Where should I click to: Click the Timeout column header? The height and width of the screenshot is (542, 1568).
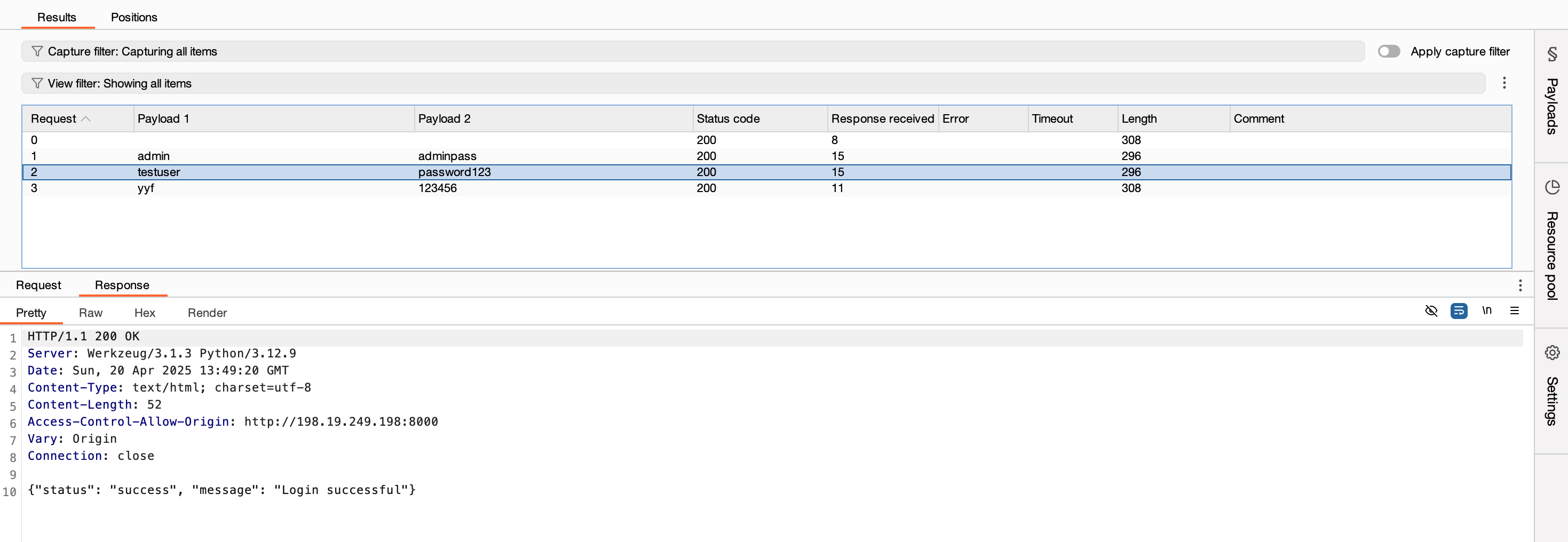[1073, 118]
